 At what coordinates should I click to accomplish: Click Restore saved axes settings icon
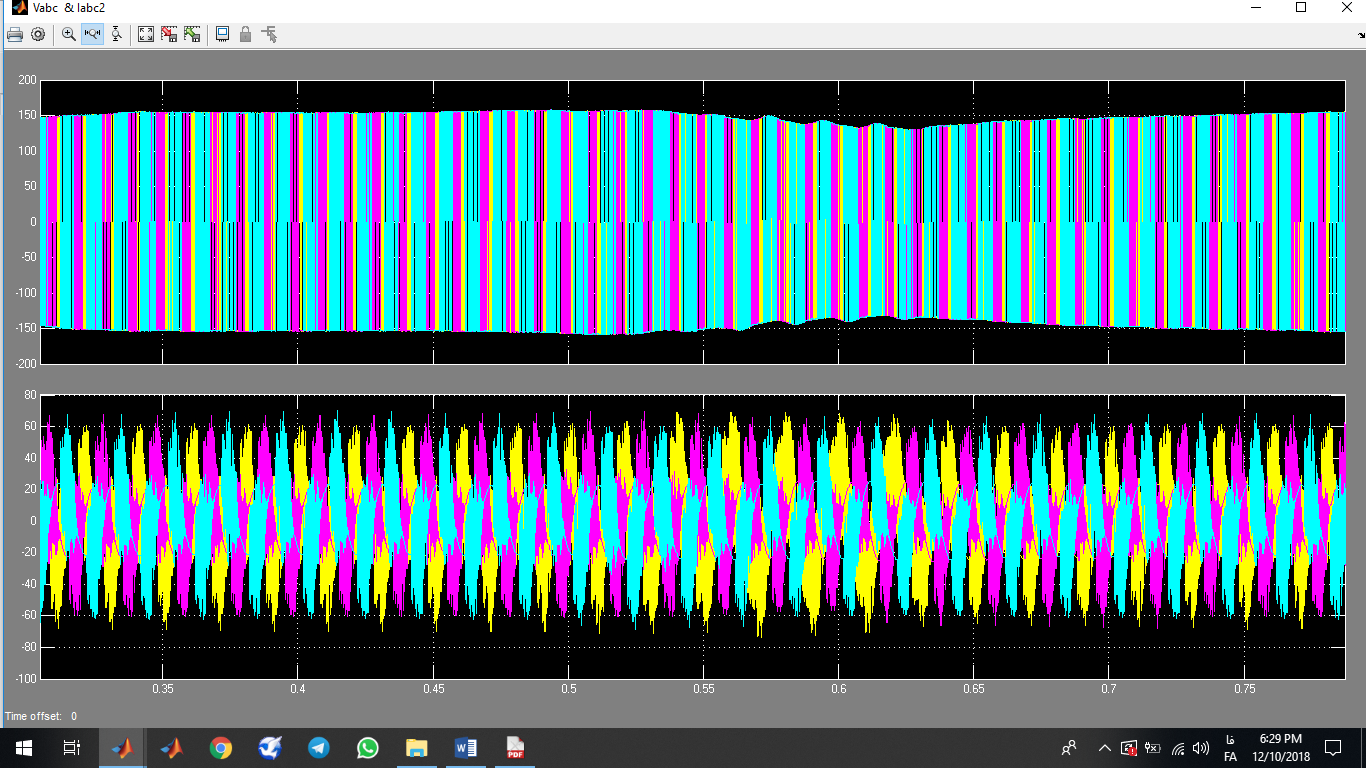[x=192, y=34]
